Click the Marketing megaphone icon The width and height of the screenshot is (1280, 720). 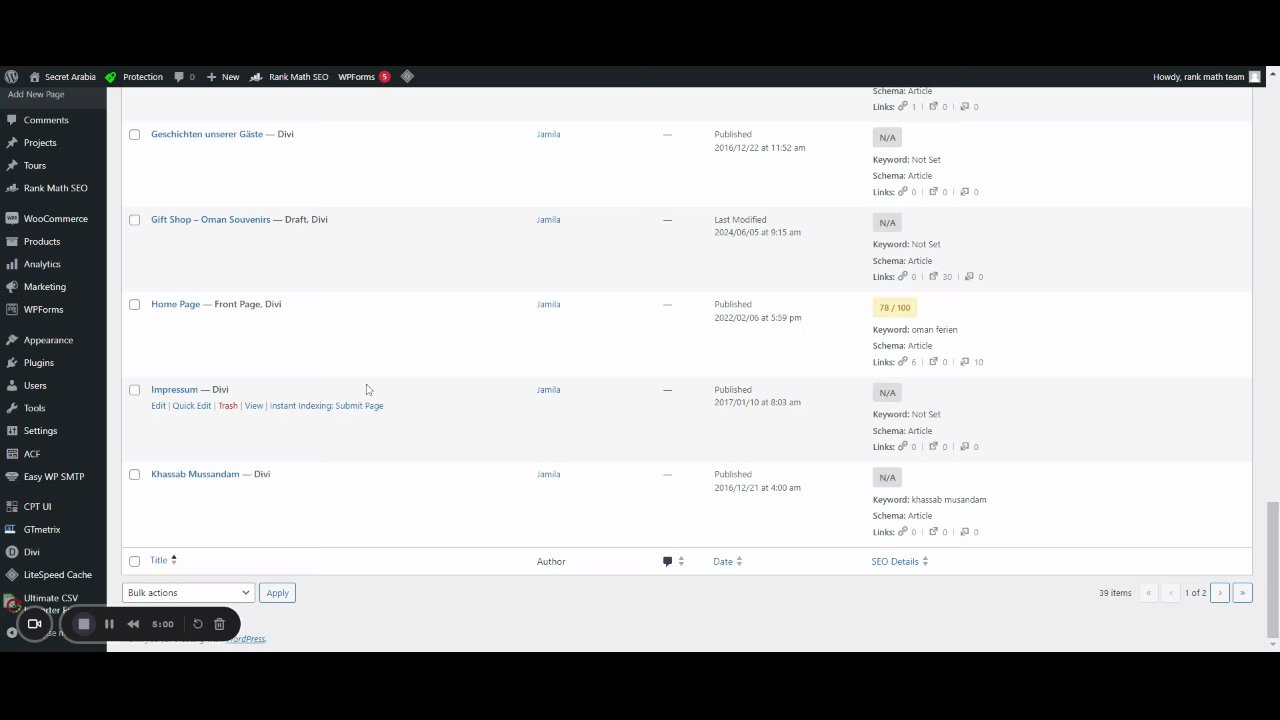tap(12, 287)
